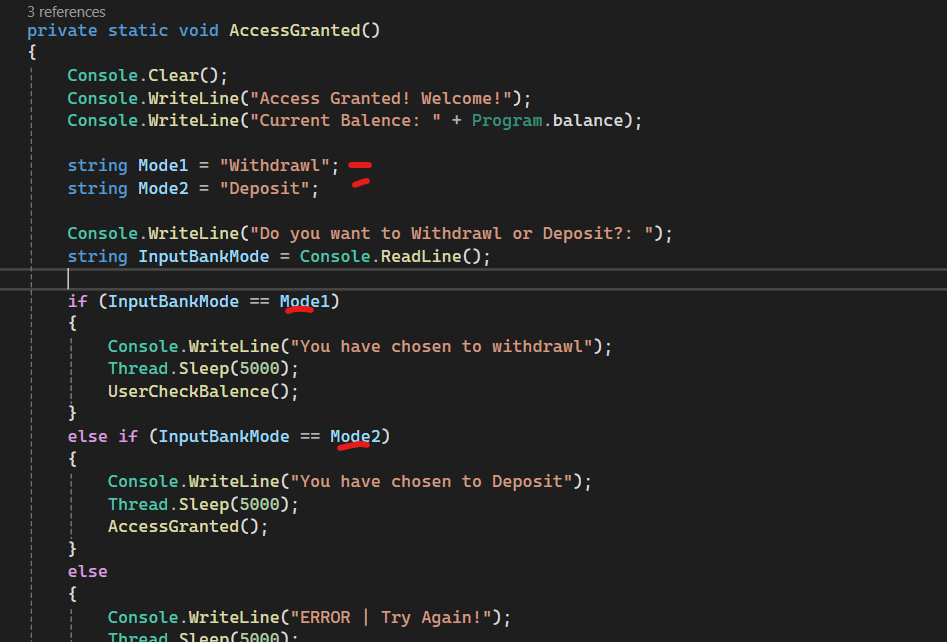The height and width of the screenshot is (642, 947).
Task: Click the "void" return type keyword
Action: 199,31
